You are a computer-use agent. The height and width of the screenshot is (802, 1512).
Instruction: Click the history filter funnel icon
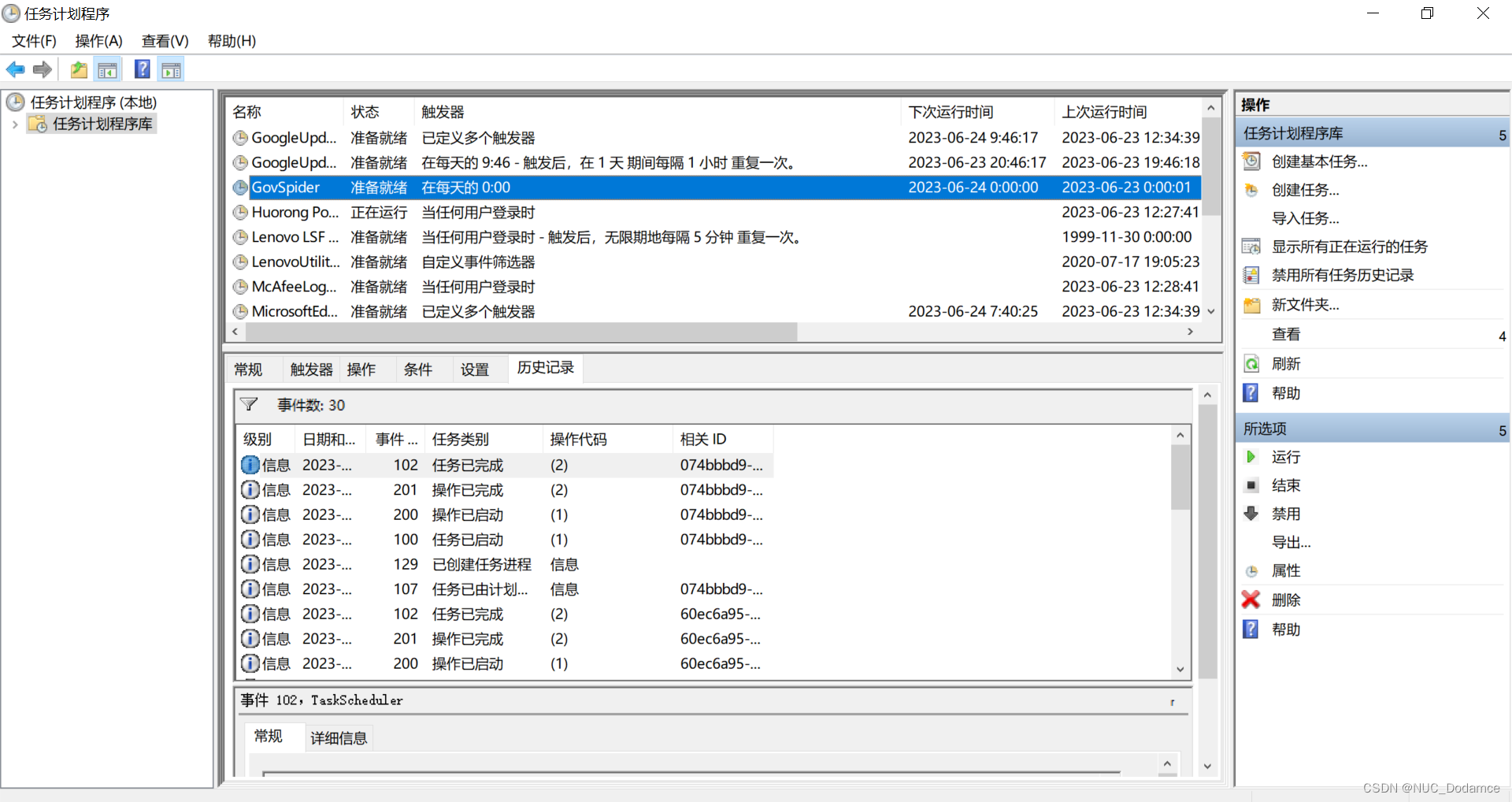(x=249, y=404)
